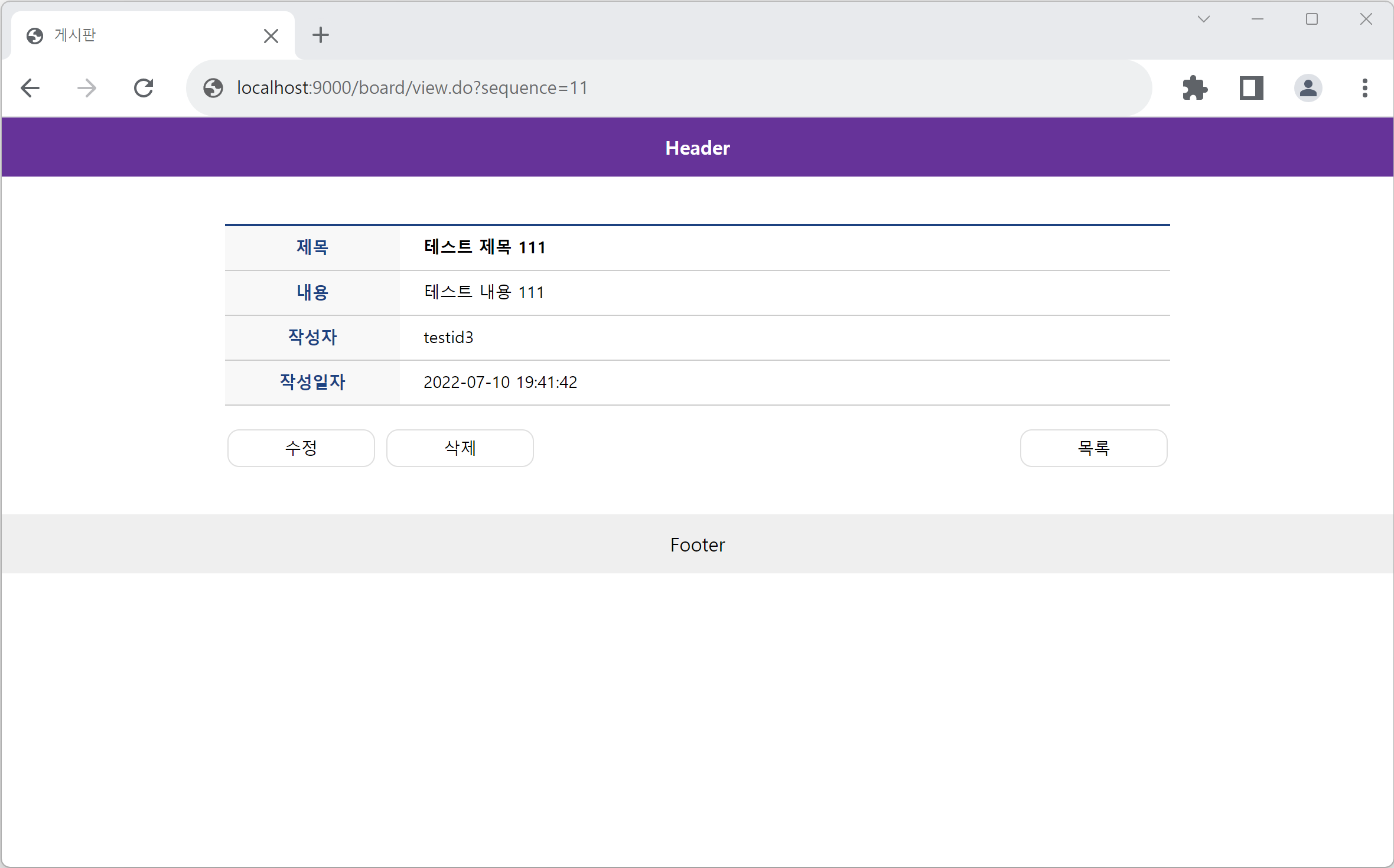Click the site info globe icon
The height and width of the screenshot is (868, 1394).
[x=213, y=89]
